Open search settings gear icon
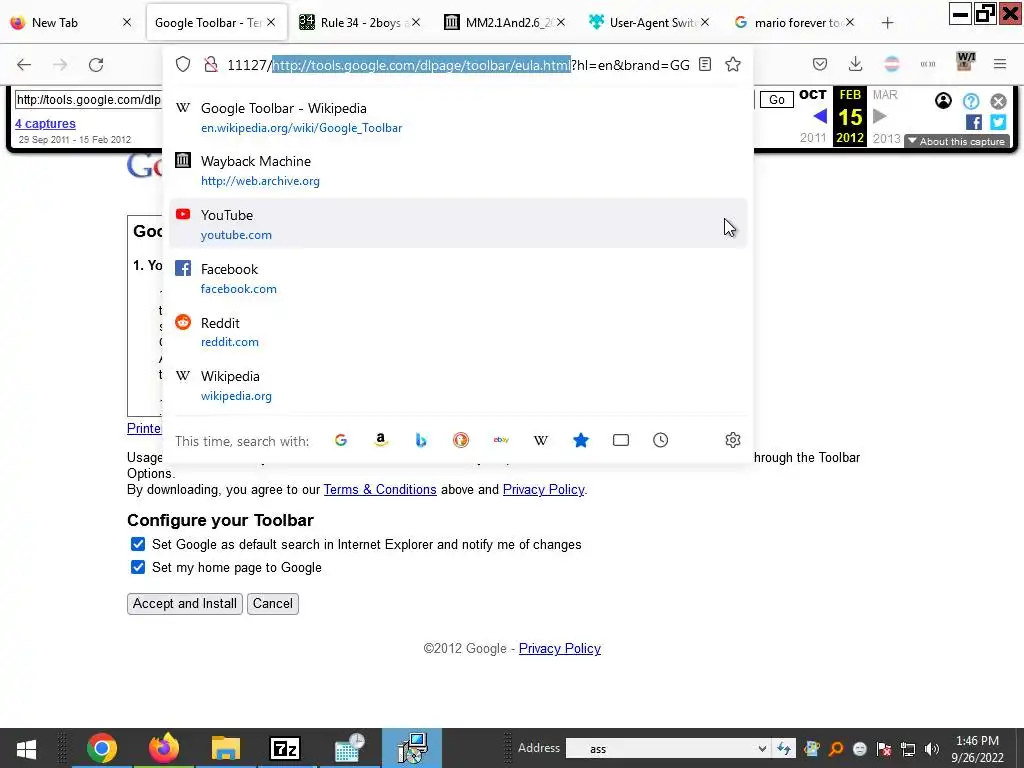Viewport: 1024px width, 768px height. tap(733, 440)
